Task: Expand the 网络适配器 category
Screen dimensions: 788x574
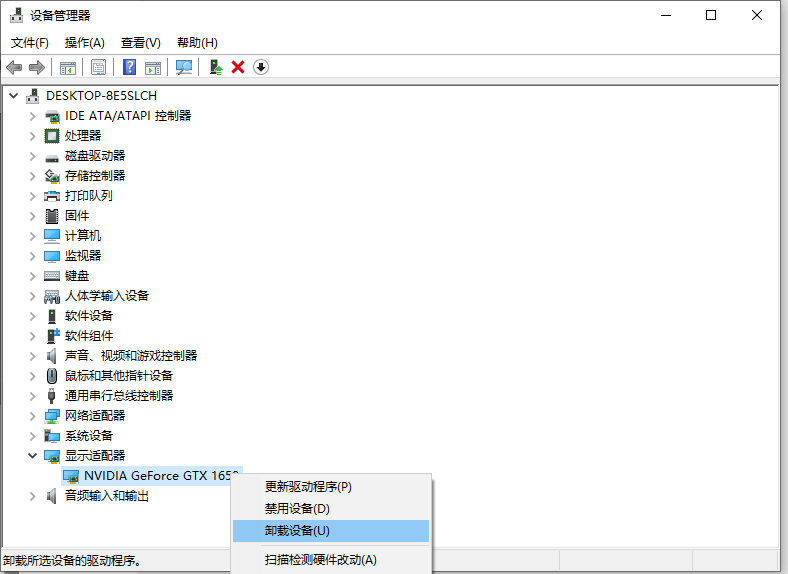Action: tap(33, 416)
